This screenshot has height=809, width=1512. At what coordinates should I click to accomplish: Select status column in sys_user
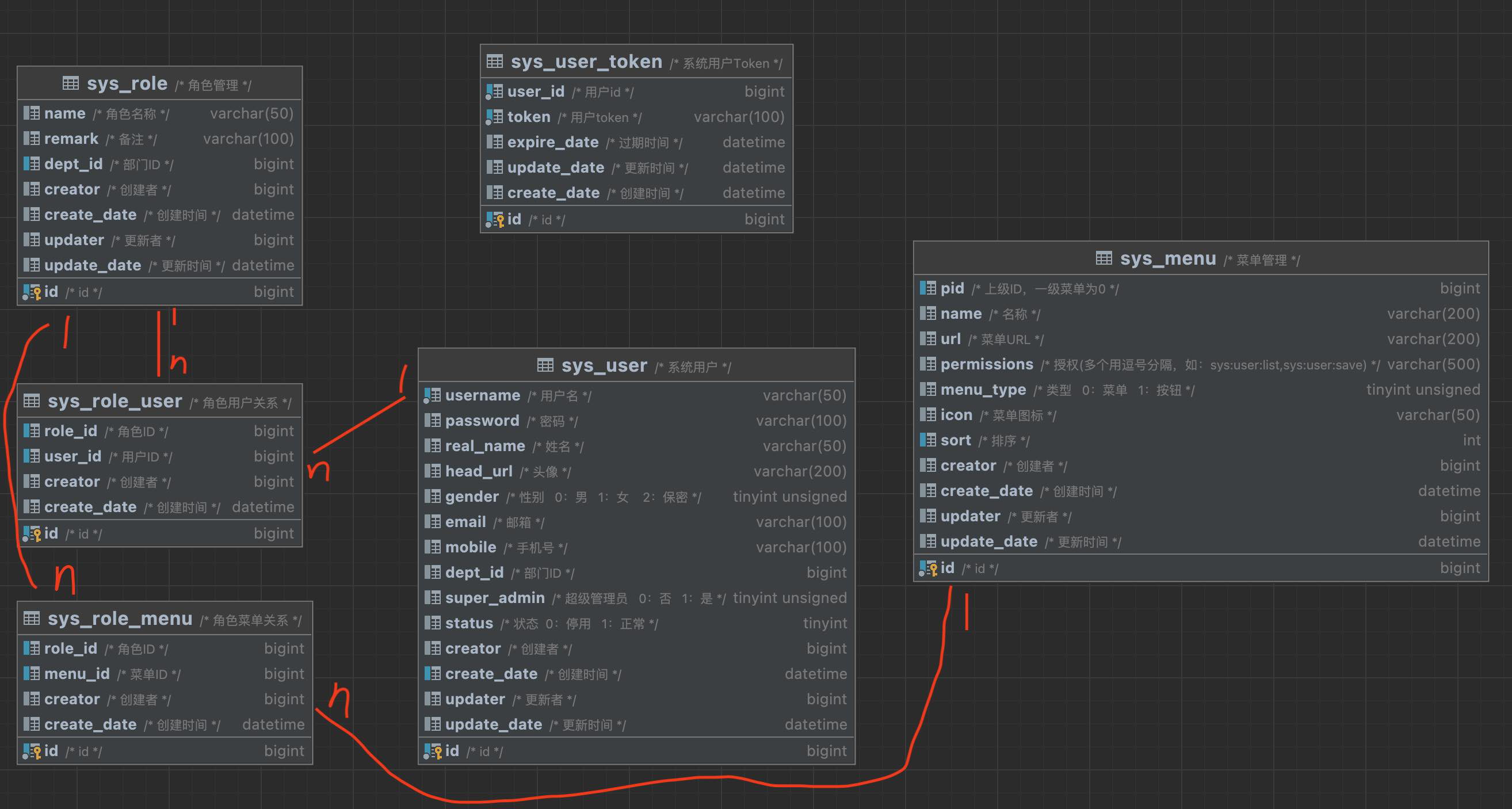tap(636, 623)
